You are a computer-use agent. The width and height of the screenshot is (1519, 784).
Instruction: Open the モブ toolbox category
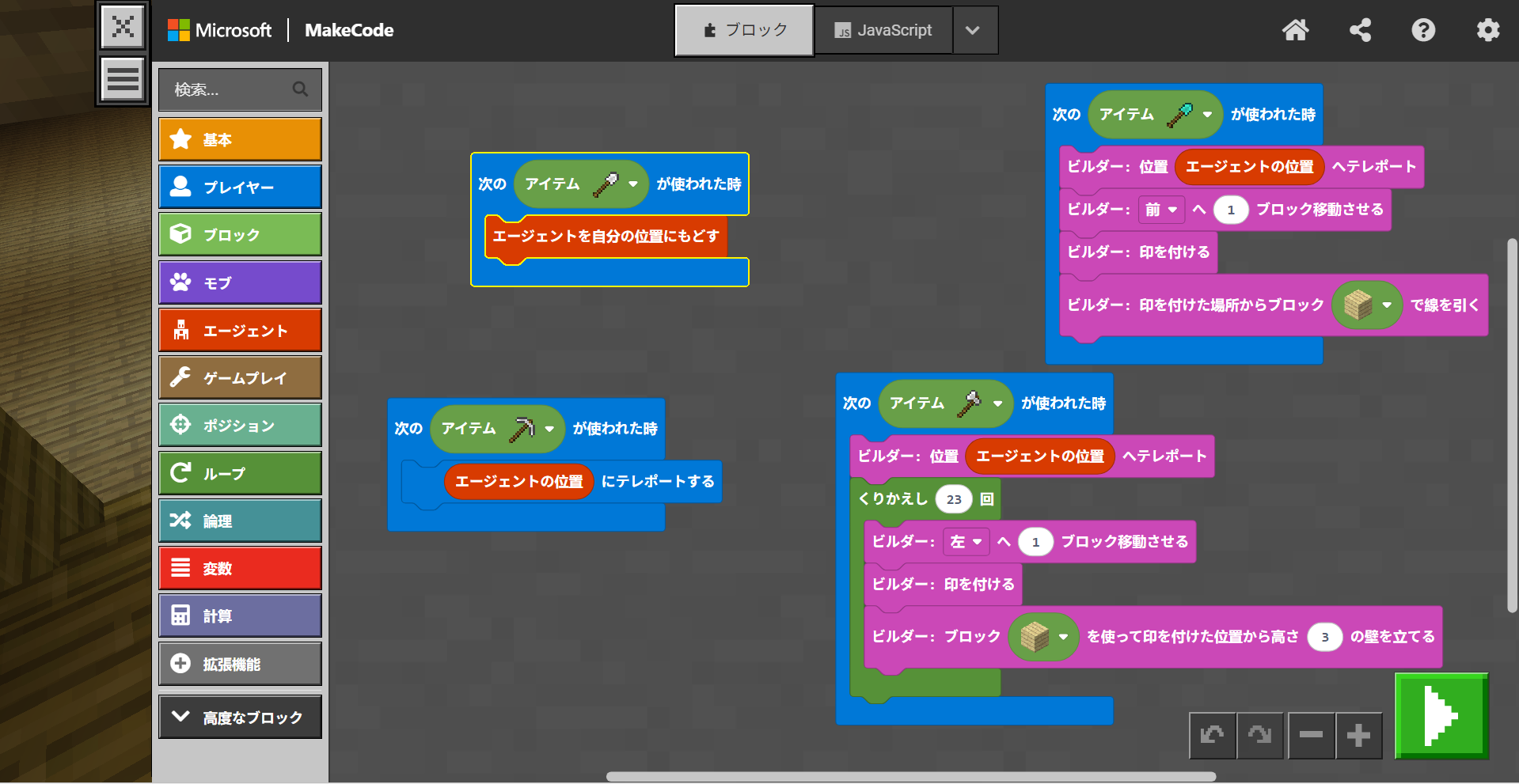pyautogui.click(x=240, y=282)
